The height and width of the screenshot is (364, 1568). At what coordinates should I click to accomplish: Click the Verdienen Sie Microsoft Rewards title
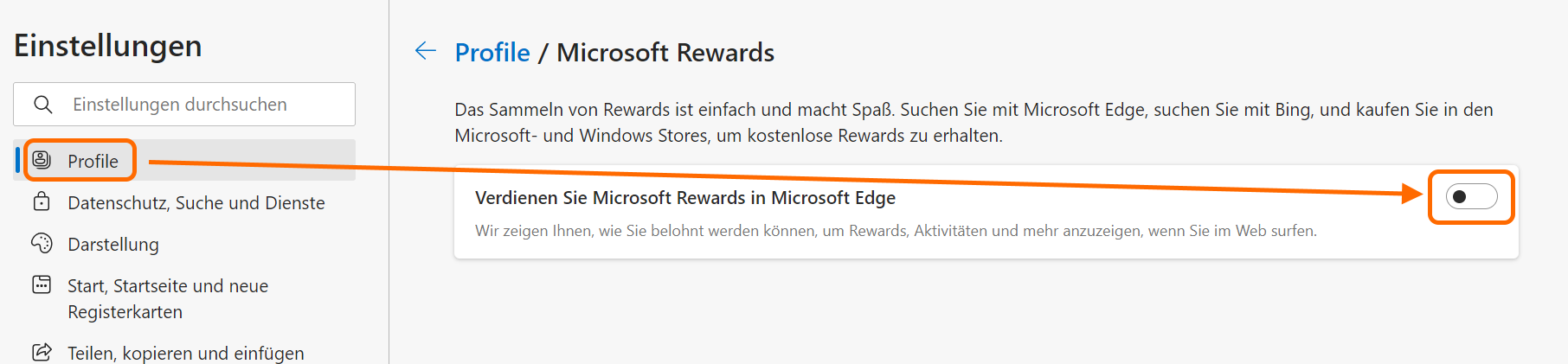tap(684, 198)
